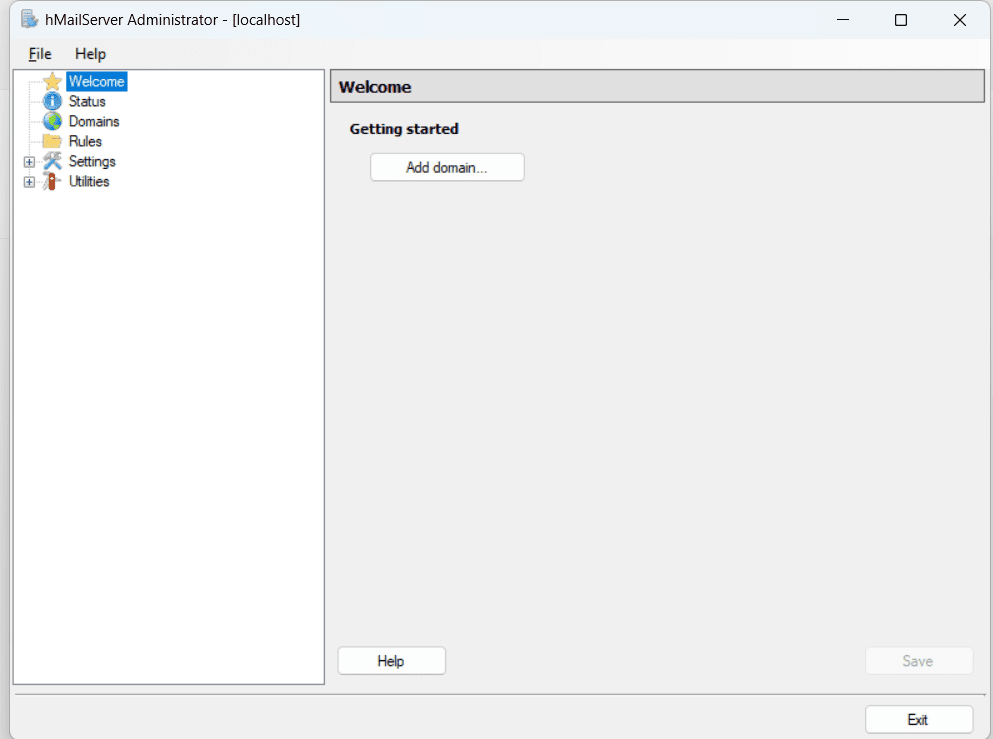Expand the Settings tree node

pyautogui.click(x=29, y=162)
